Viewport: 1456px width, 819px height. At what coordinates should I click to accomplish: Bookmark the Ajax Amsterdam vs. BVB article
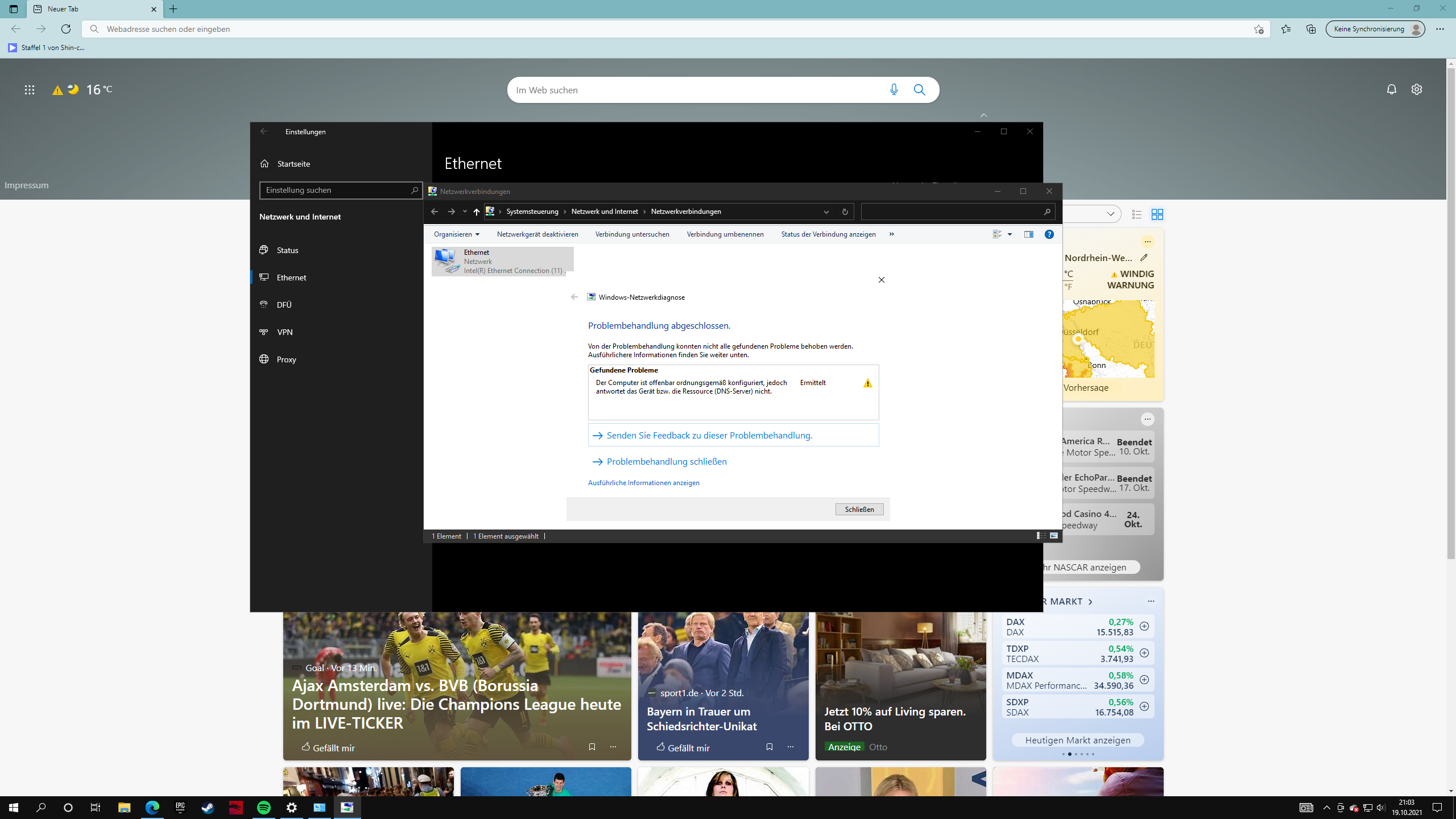[x=591, y=747]
